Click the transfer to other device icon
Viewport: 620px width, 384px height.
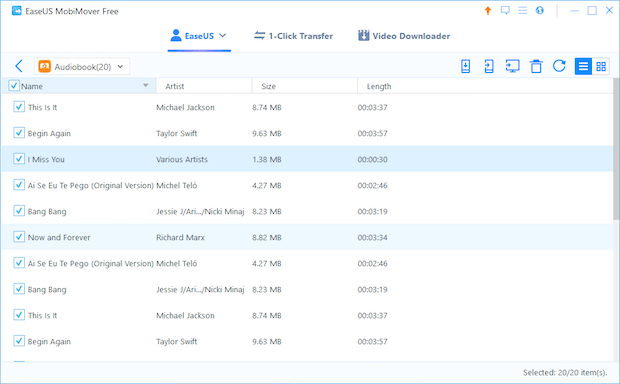click(489, 66)
